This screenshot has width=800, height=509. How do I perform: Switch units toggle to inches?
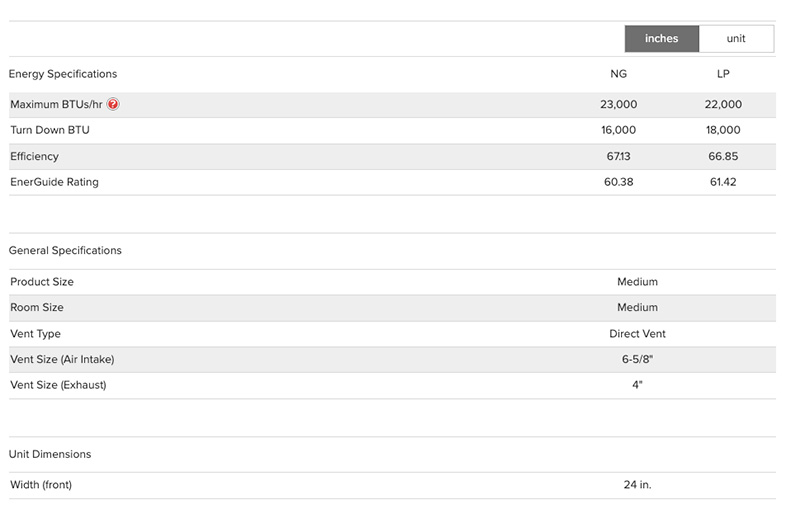661,39
